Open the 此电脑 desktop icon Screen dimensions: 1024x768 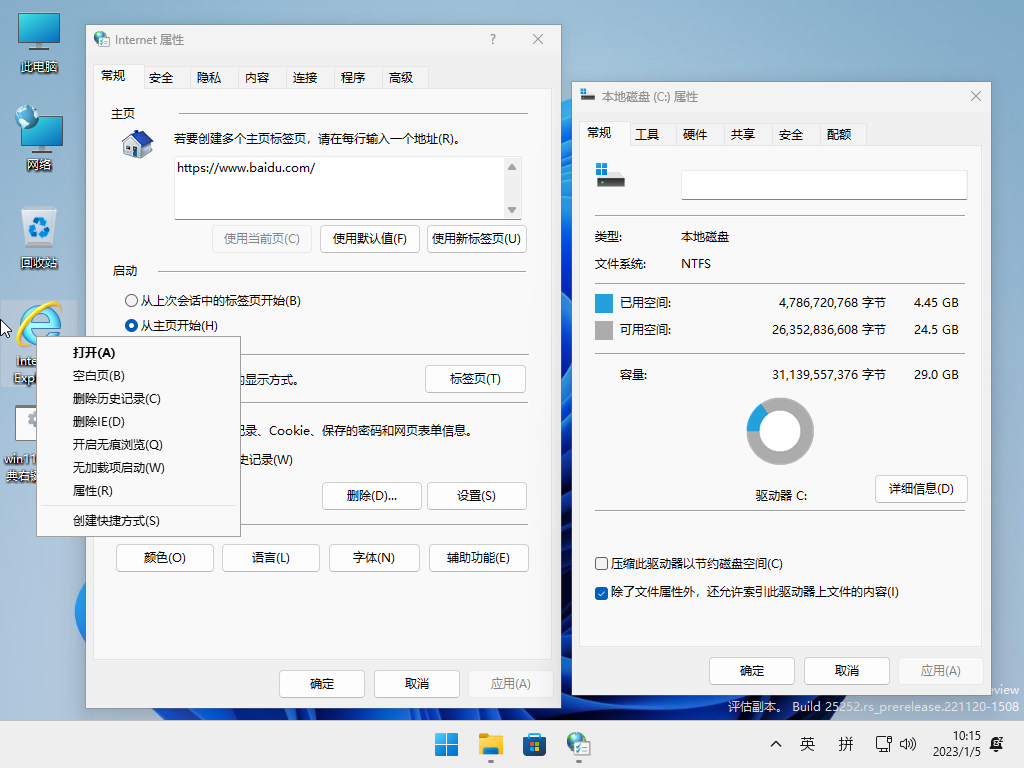tap(39, 42)
